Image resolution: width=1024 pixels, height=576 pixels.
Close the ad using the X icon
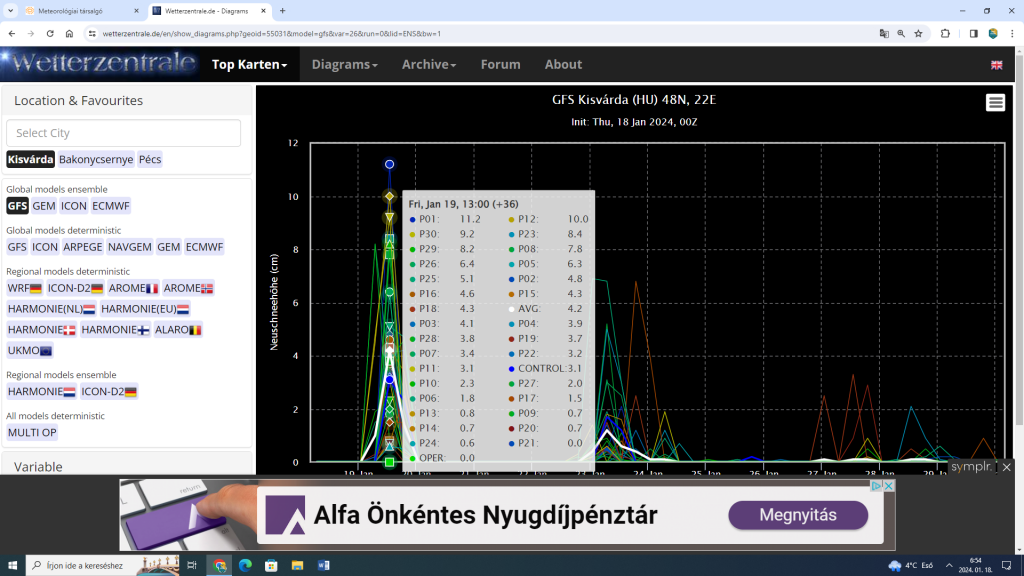[x=888, y=486]
